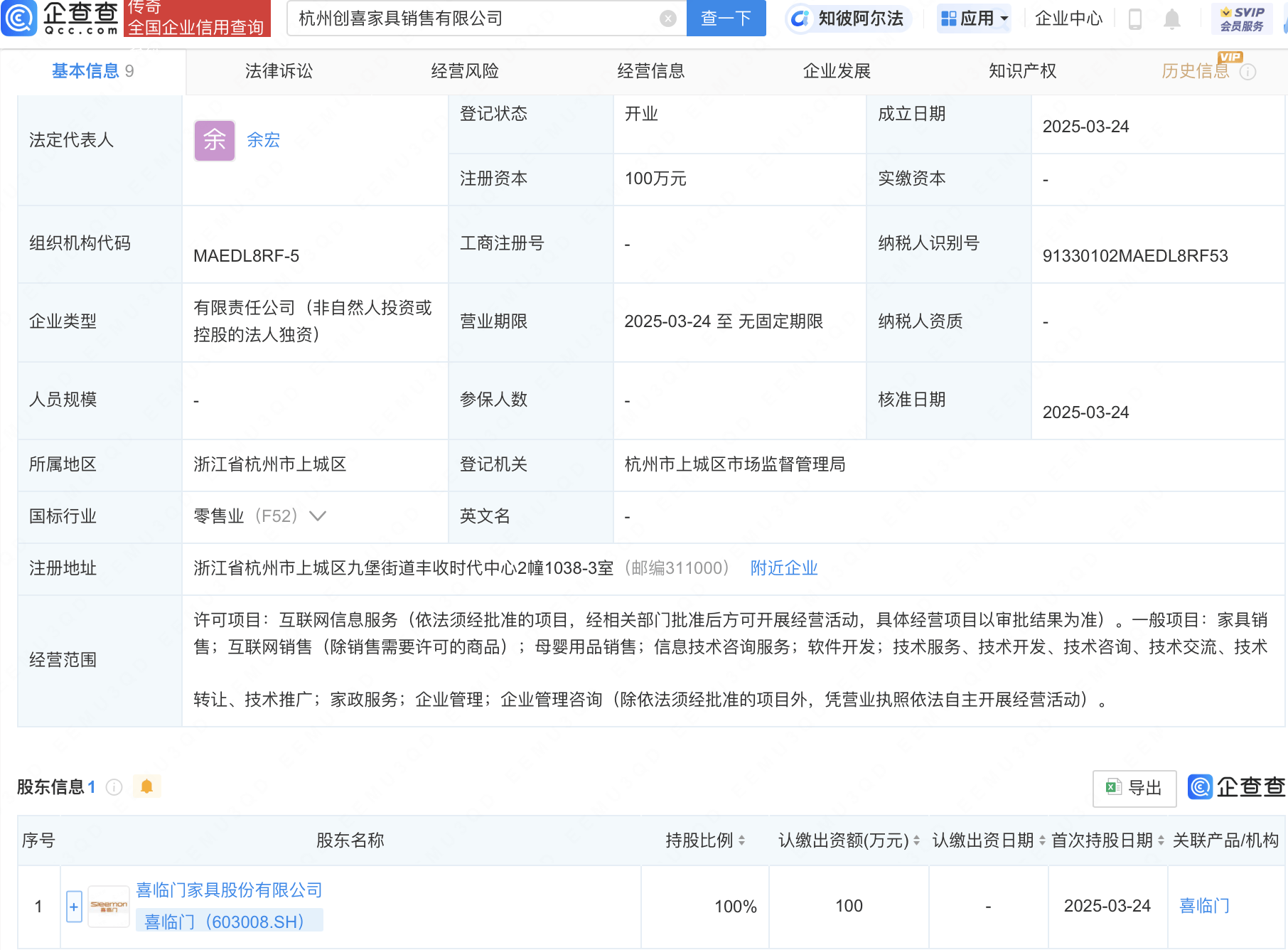The image size is (1288, 950).
Task: Clear the search box with the X icon
Action: pyautogui.click(x=667, y=18)
